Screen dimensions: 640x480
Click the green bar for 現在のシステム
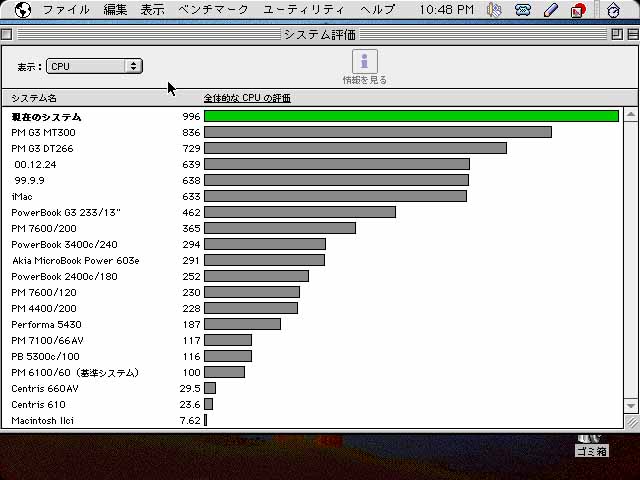(411, 116)
